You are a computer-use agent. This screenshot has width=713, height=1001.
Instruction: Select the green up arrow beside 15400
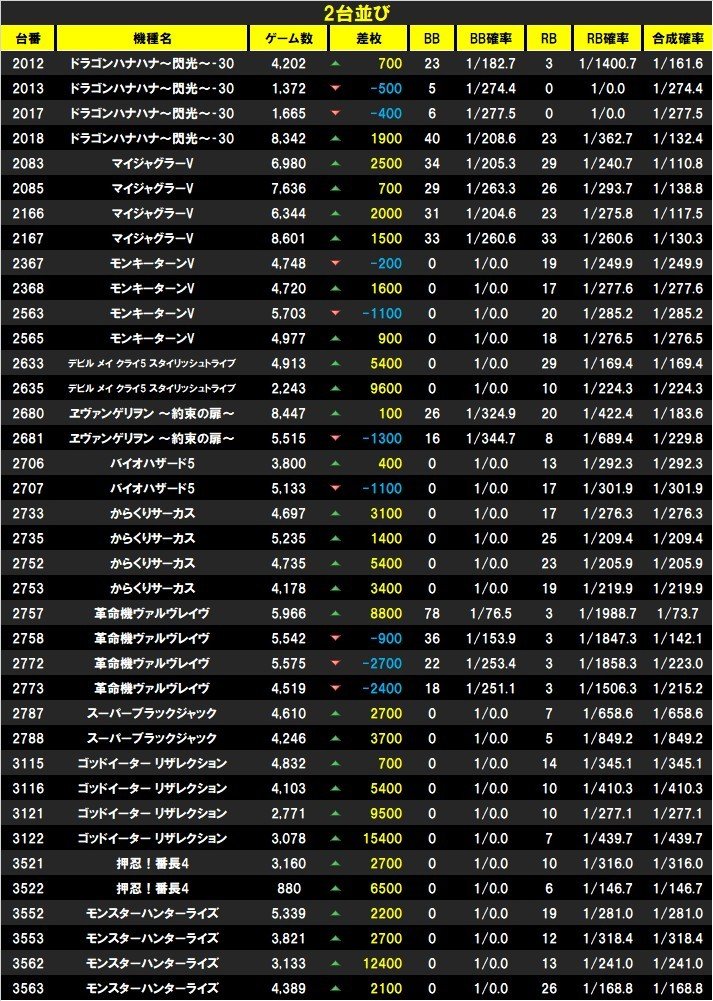(336, 838)
